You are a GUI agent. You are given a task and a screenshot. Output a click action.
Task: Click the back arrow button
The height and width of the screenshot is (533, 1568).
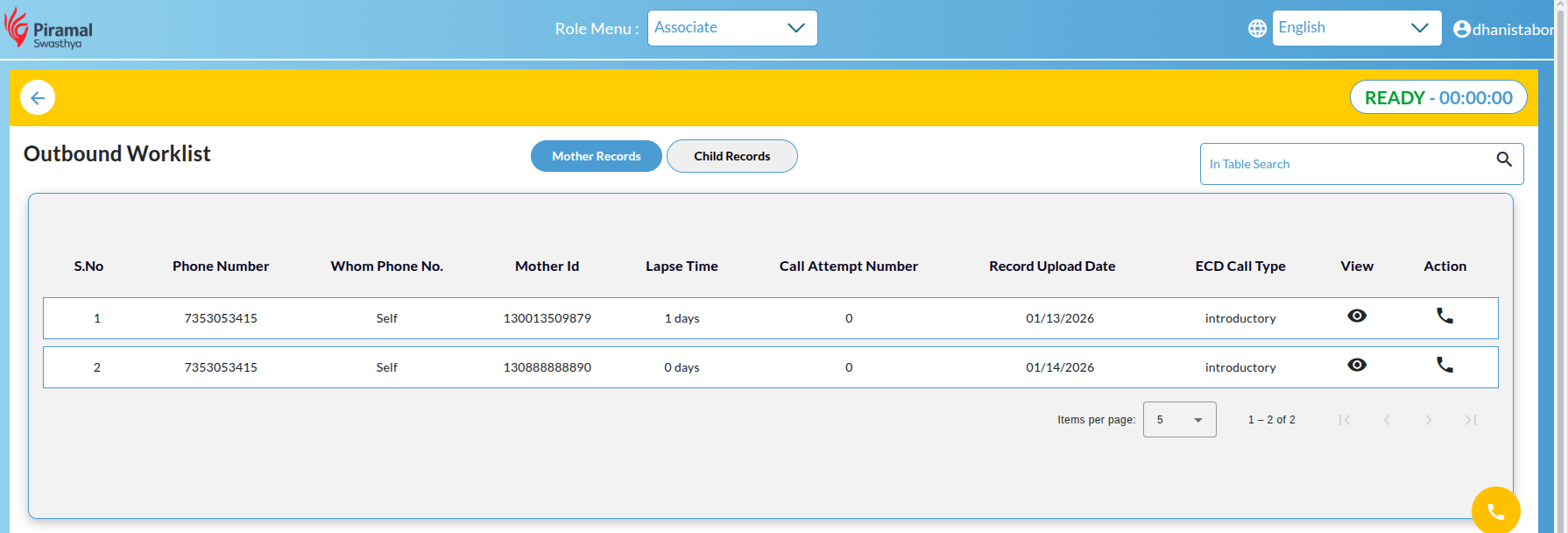[x=38, y=97]
